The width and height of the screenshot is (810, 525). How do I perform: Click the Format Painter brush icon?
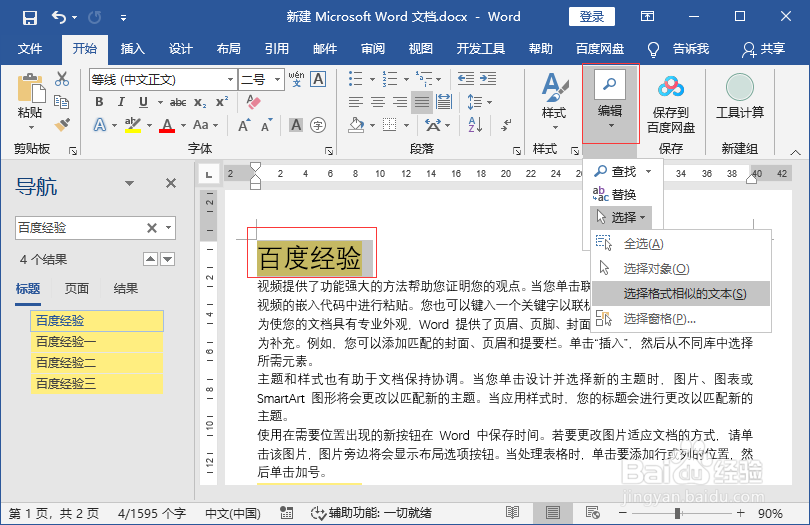point(62,125)
